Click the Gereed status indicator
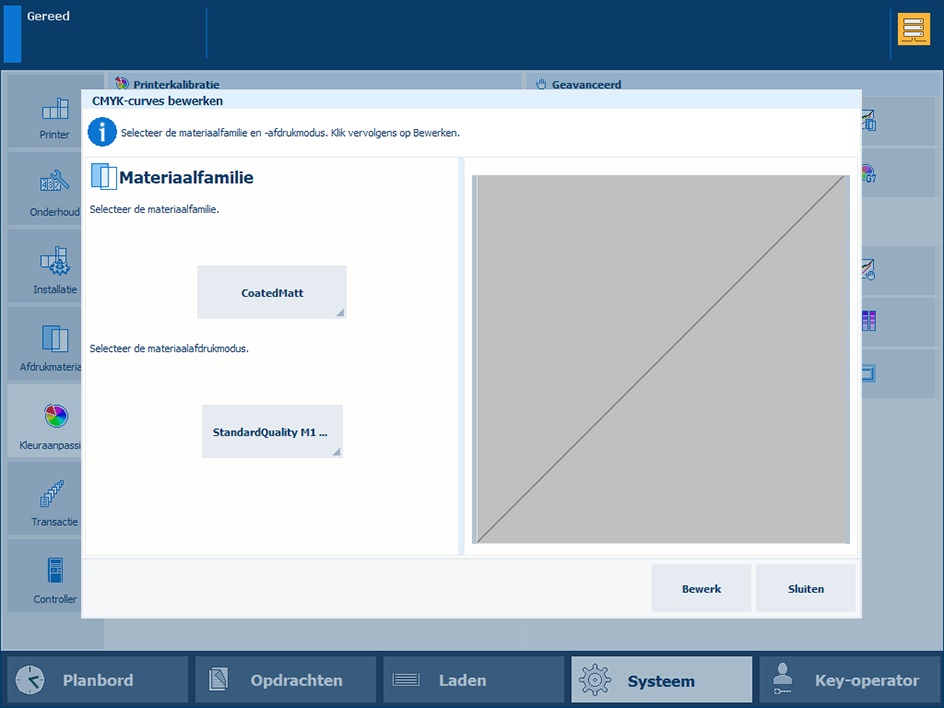The height and width of the screenshot is (708, 944). tap(48, 16)
